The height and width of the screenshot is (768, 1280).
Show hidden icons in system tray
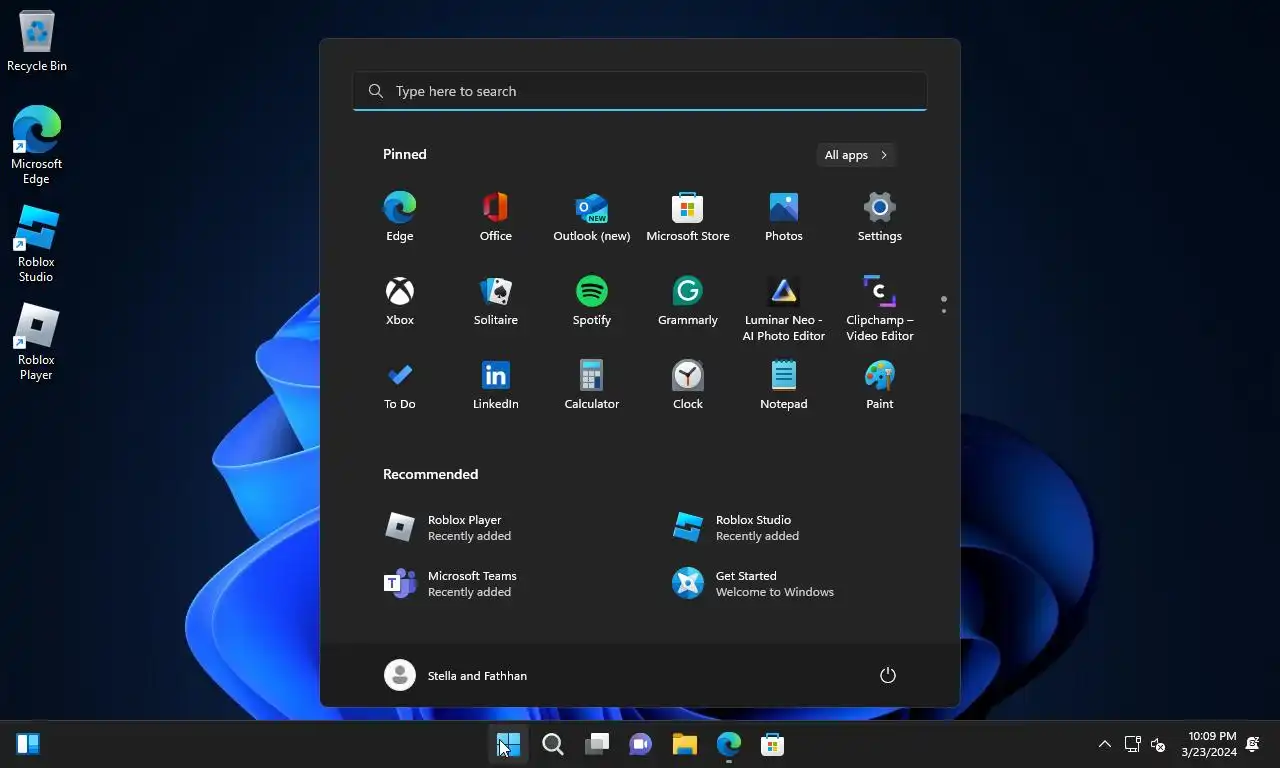pyautogui.click(x=1105, y=744)
